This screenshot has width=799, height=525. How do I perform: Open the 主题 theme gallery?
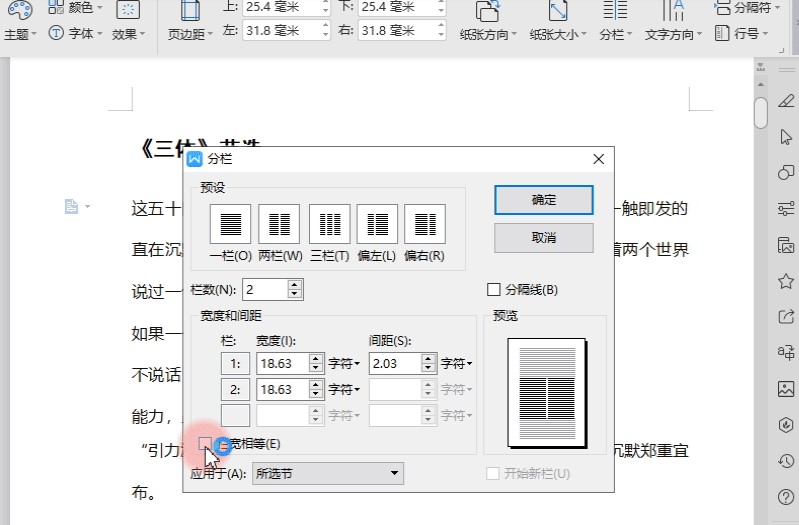[x=19, y=20]
